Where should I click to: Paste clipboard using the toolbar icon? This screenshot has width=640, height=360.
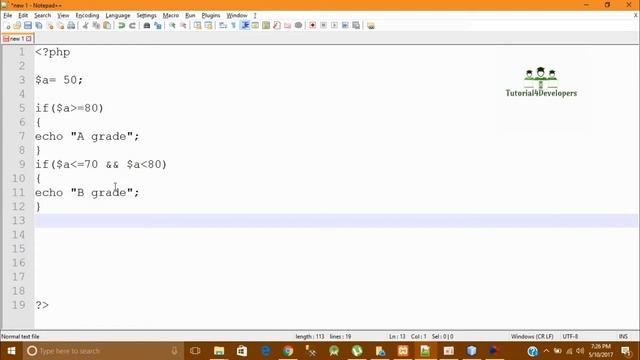[x=107, y=26]
